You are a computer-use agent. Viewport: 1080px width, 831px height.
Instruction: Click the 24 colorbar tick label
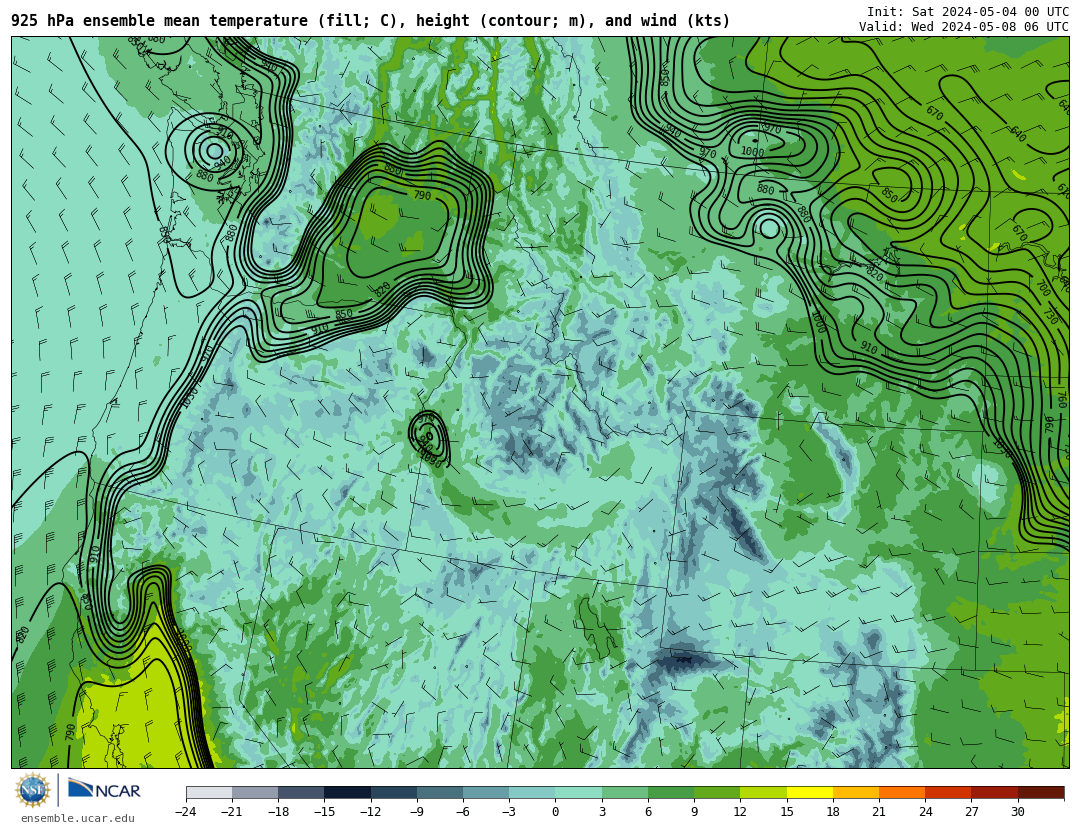pyautogui.click(x=925, y=812)
